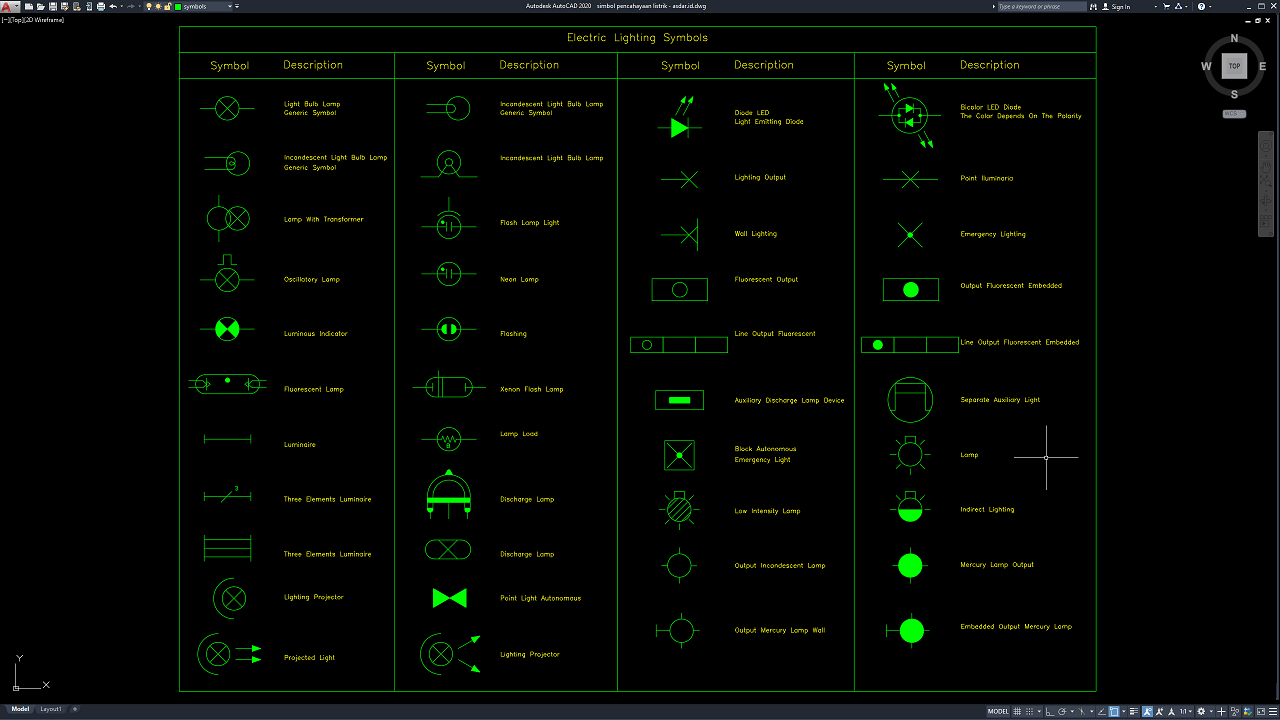Click the keyword search input field
The width and height of the screenshot is (1280, 720).
[x=1040, y=6]
